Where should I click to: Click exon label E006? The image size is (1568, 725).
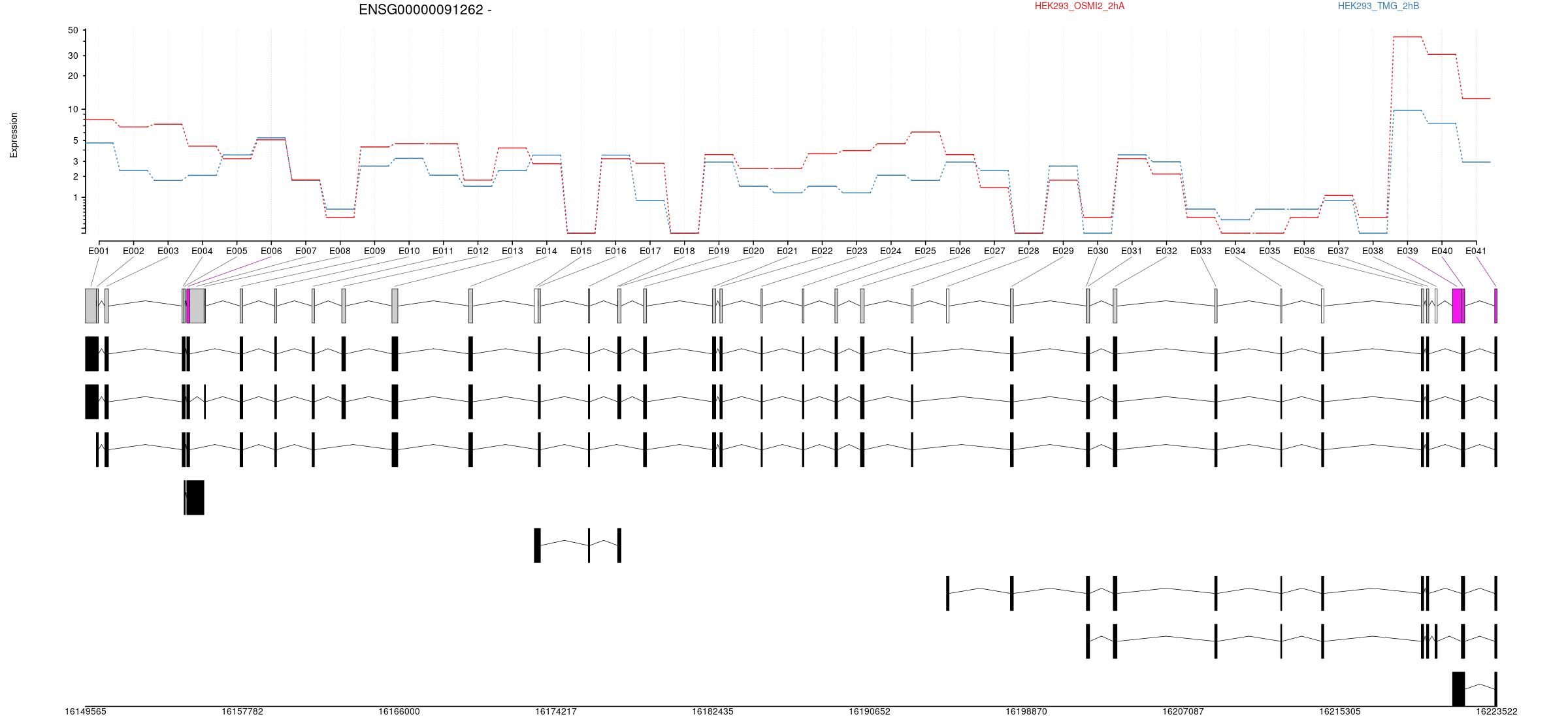(271, 251)
